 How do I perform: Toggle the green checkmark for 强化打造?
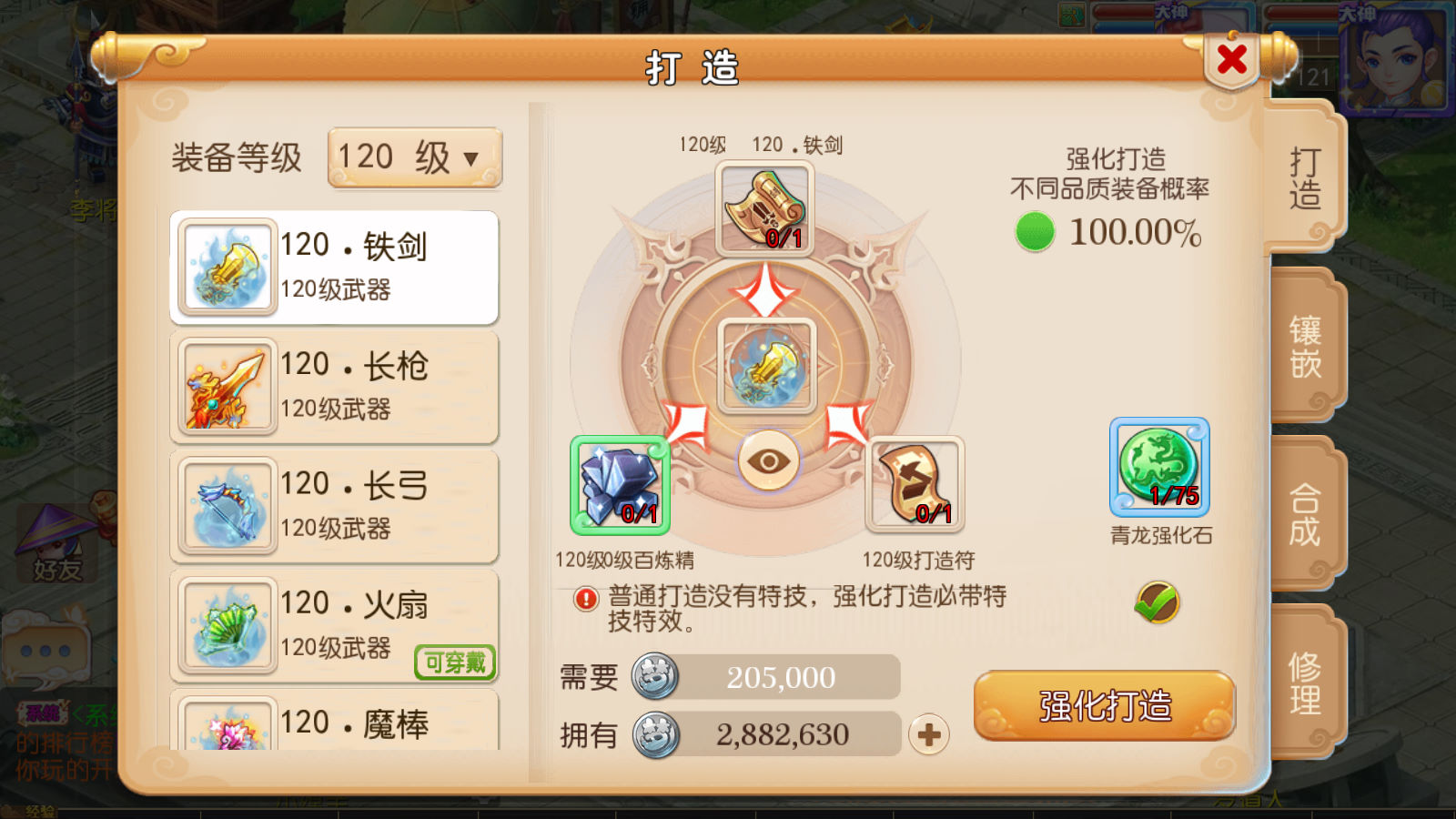1158,602
